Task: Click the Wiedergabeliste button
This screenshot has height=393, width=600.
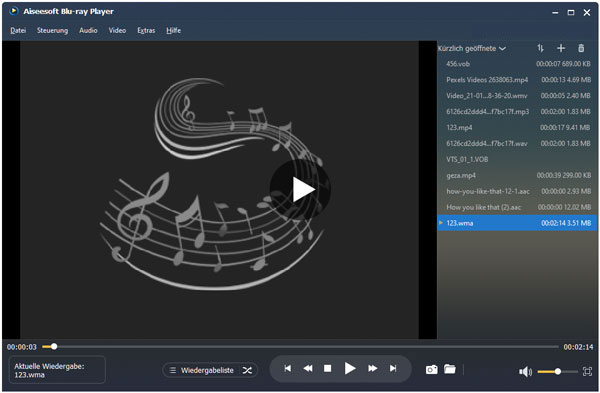Action: [x=202, y=370]
